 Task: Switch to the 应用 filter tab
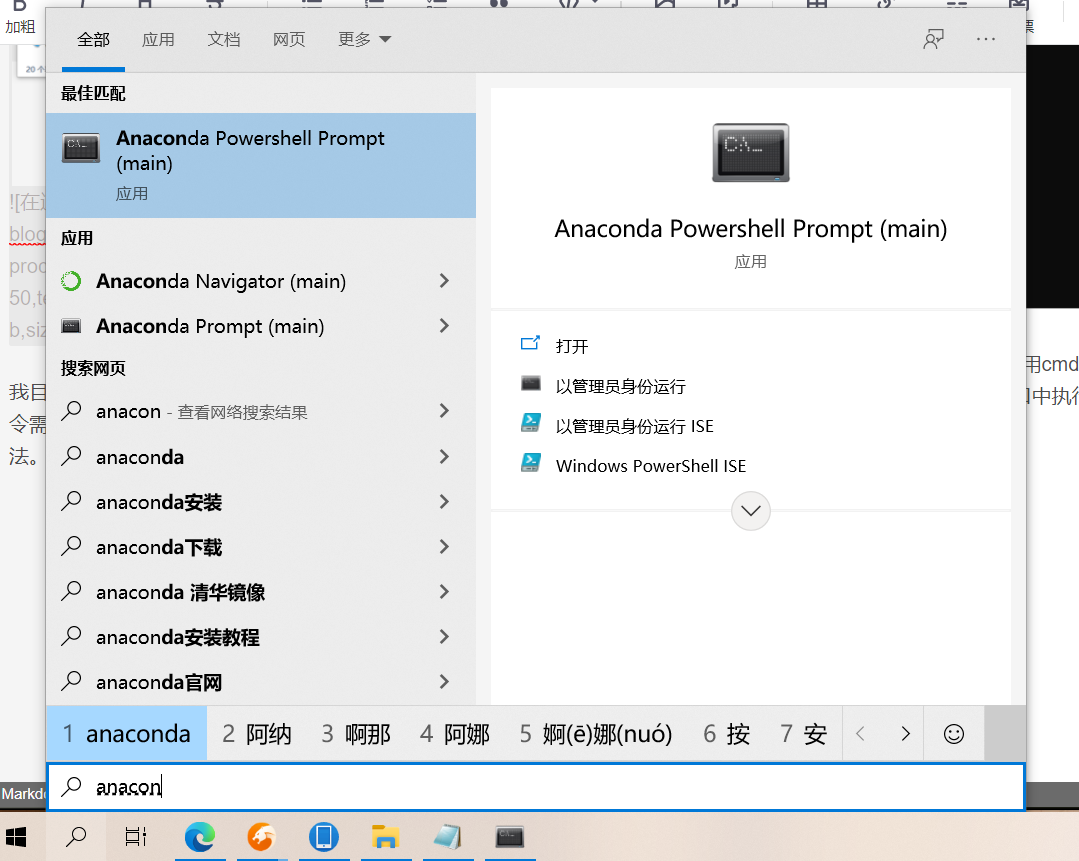point(158,39)
